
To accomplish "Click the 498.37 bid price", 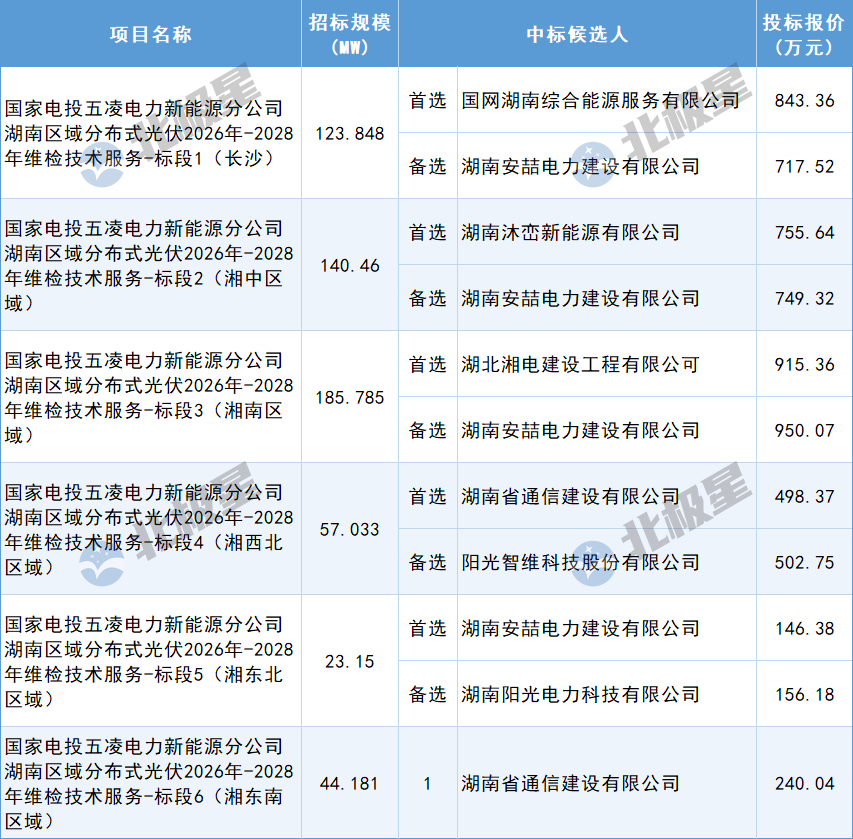I will coord(805,496).
